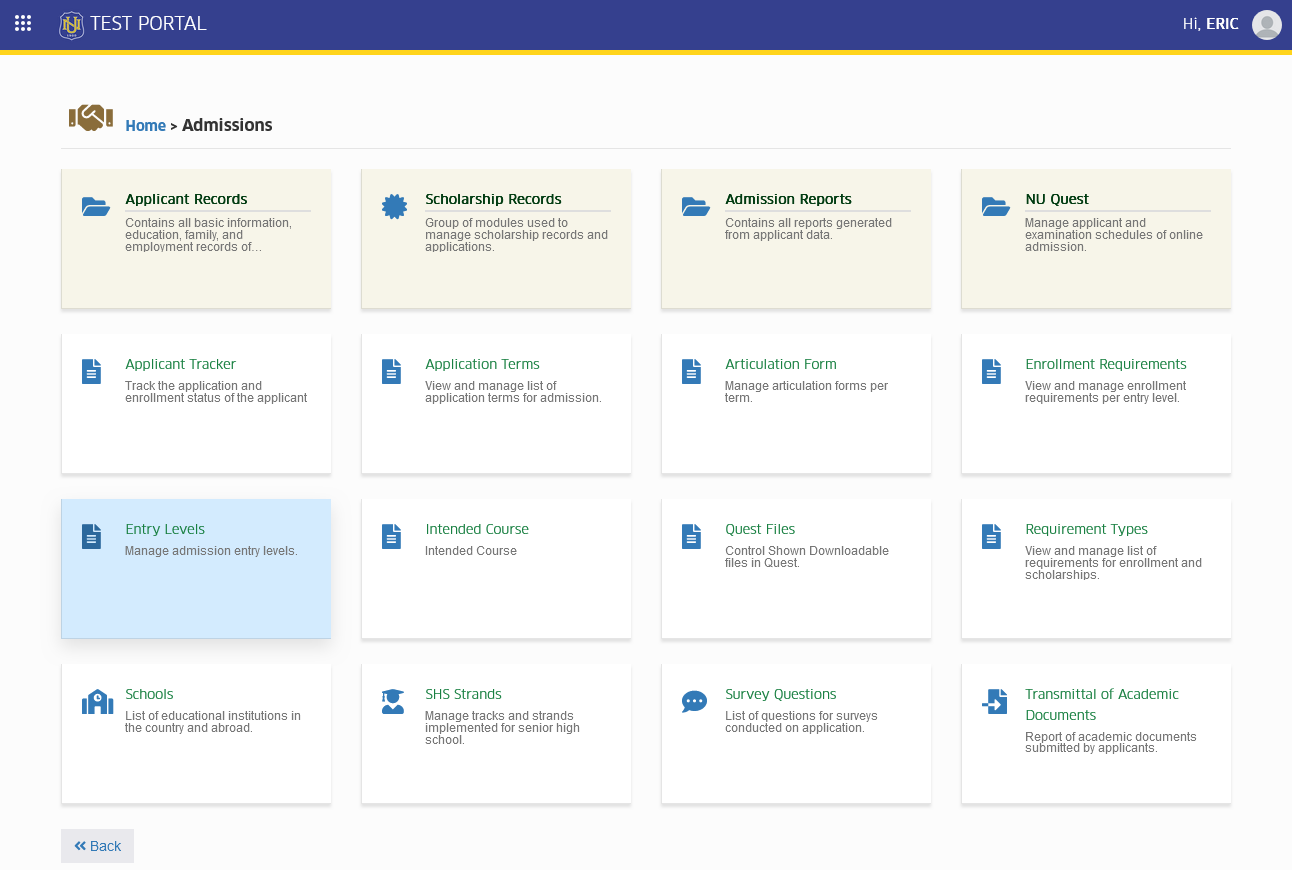Click the NU Quest folder icon
The height and width of the screenshot is (870, 1292).
coord(996,207)
